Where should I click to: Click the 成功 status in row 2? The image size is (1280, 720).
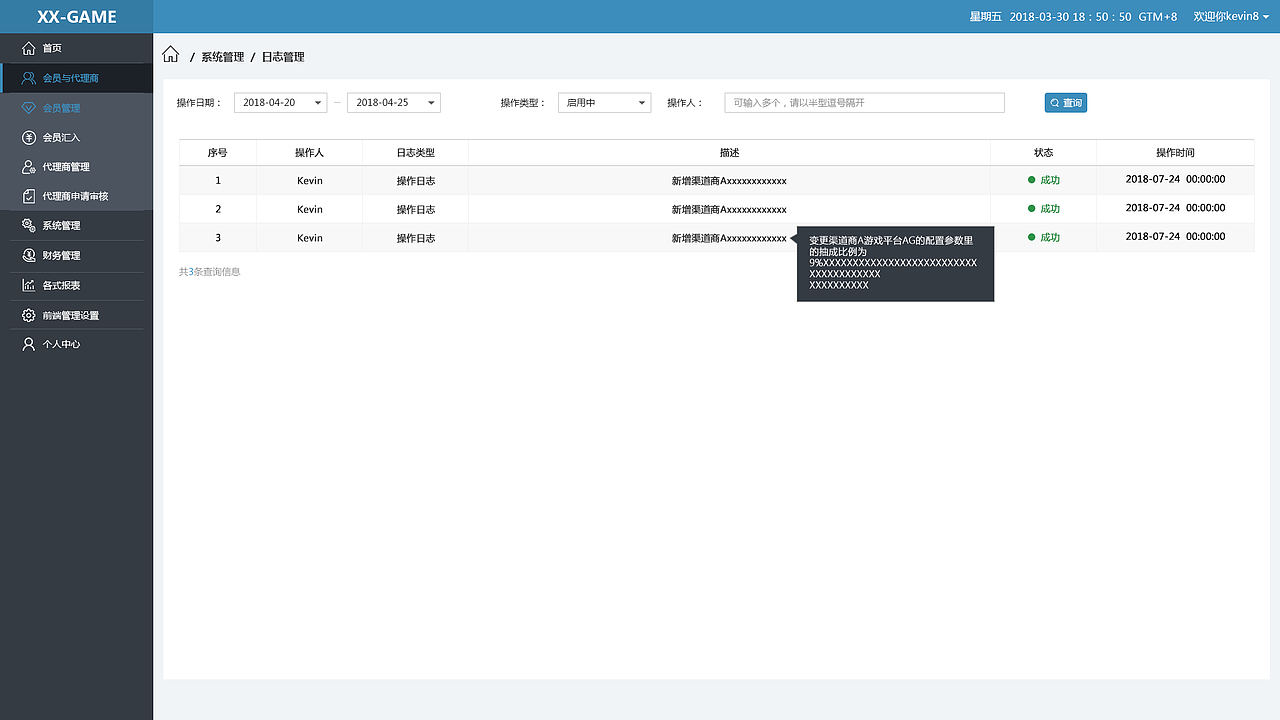point(1044,209)
